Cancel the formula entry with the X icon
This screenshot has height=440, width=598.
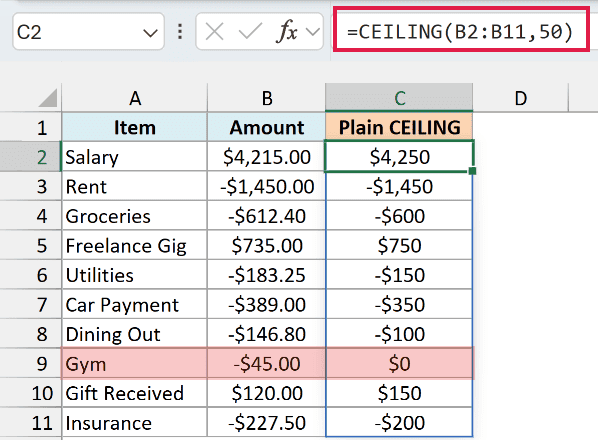click(x=214, y=31)
